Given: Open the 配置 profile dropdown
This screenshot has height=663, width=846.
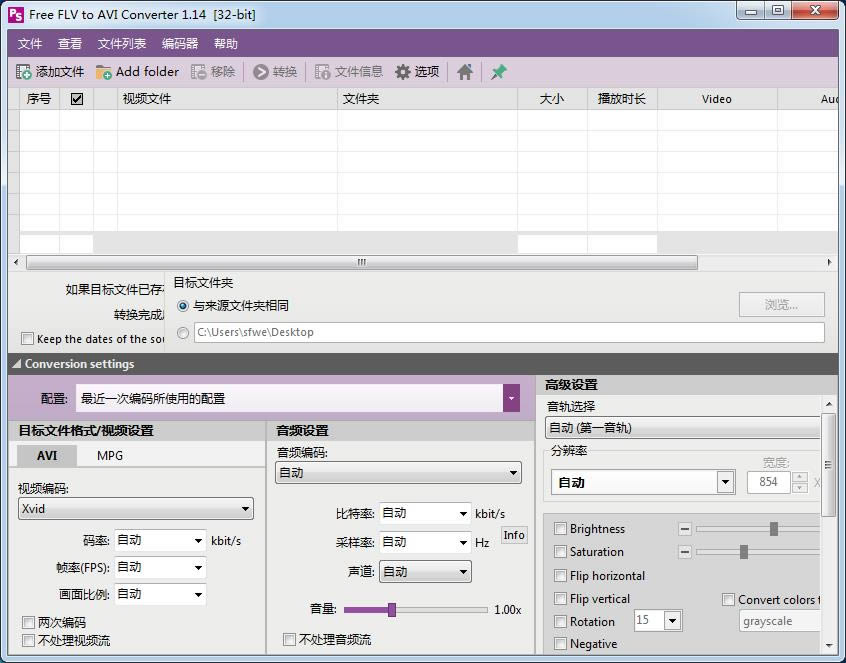Looking at the screenshot, I should click(x=511, y=398).
